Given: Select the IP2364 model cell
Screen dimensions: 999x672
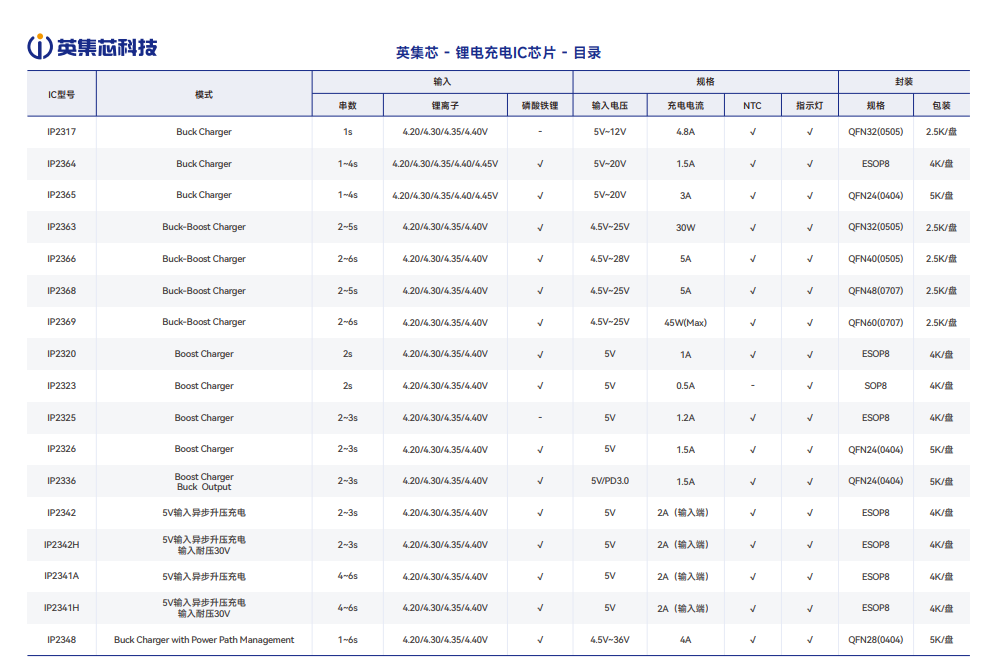Looking at the screenshot, I should coord(61,164).
